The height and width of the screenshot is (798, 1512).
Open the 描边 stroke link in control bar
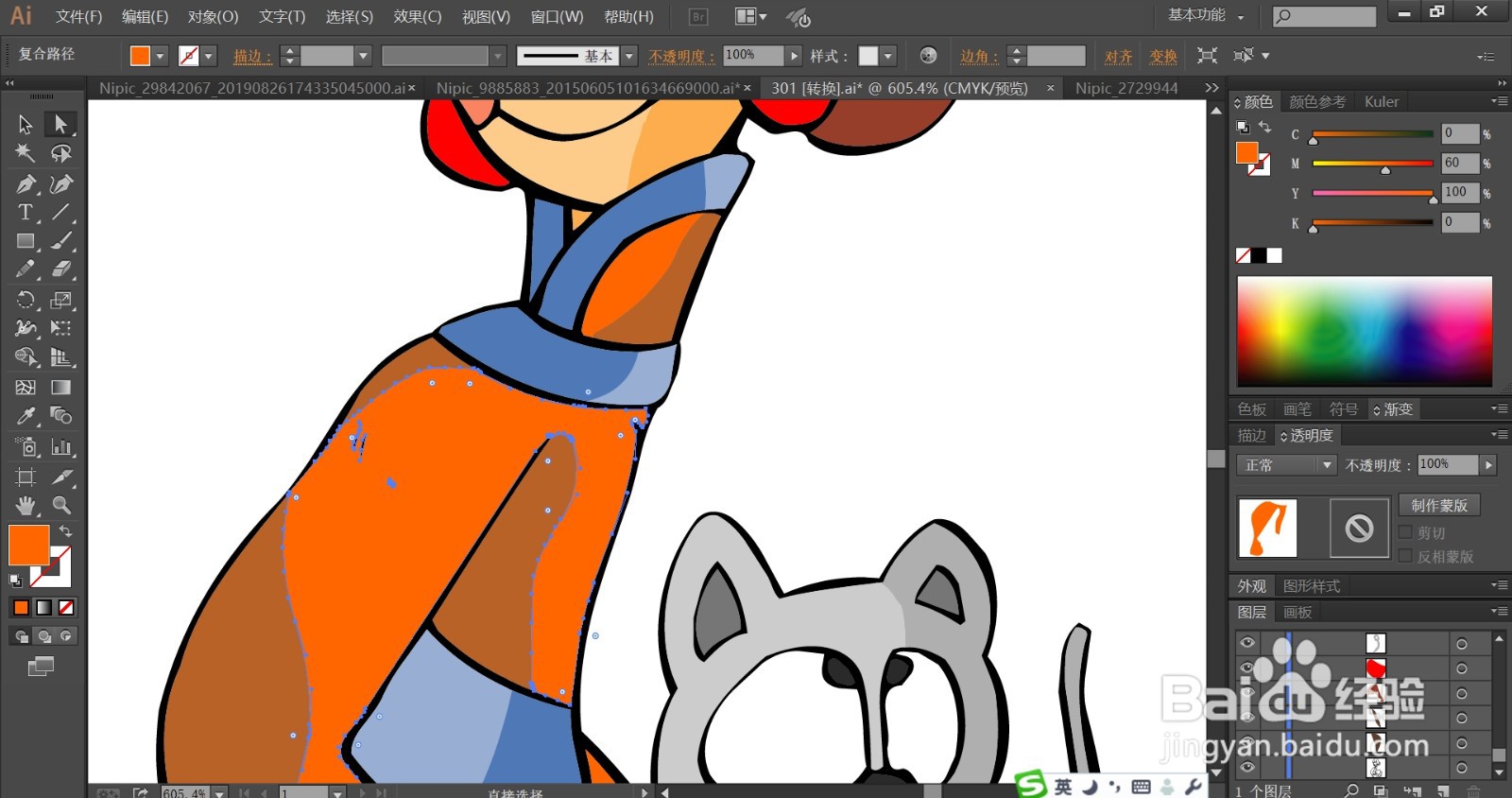(x=252, y=56)
